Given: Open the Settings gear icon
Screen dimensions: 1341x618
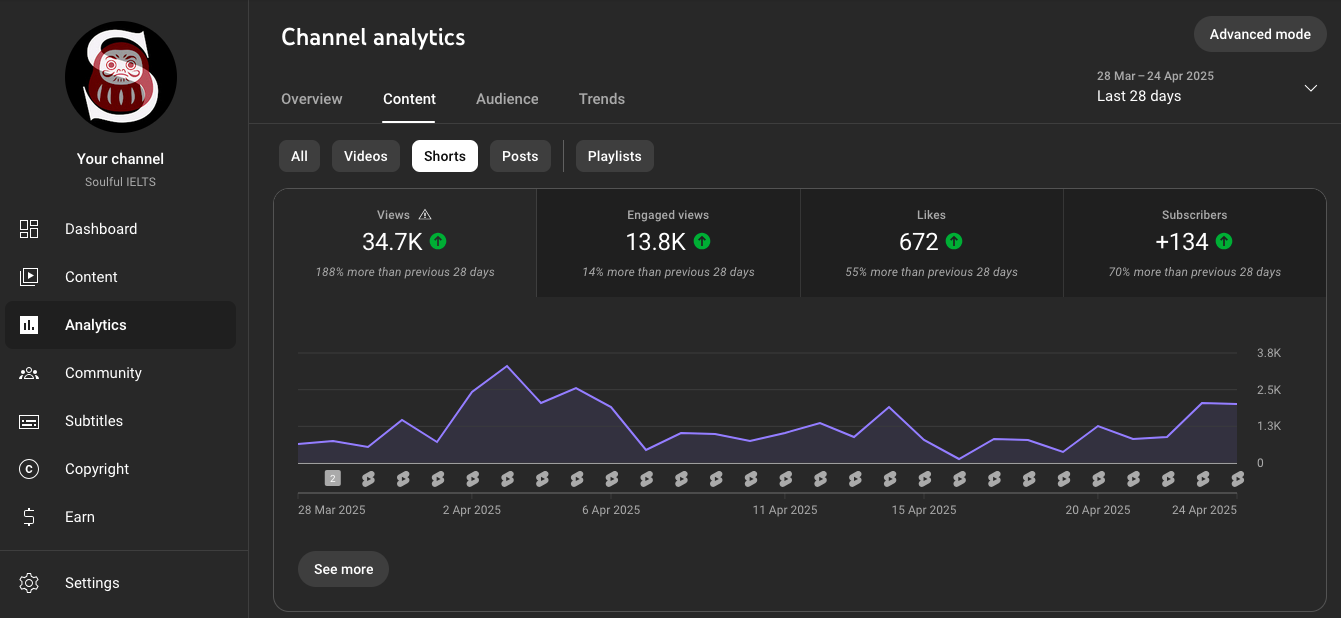Looking at the screenshot, I should click(x=29, y=583).
